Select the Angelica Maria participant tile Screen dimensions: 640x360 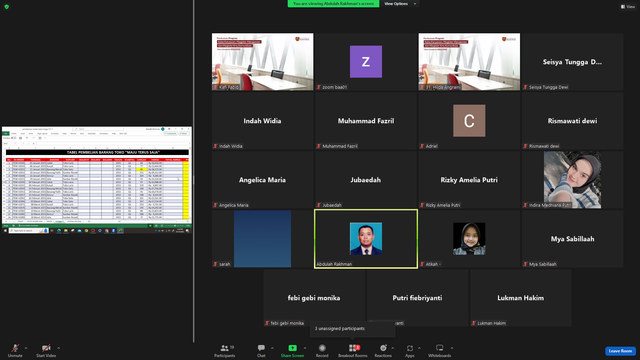point(262,180)
